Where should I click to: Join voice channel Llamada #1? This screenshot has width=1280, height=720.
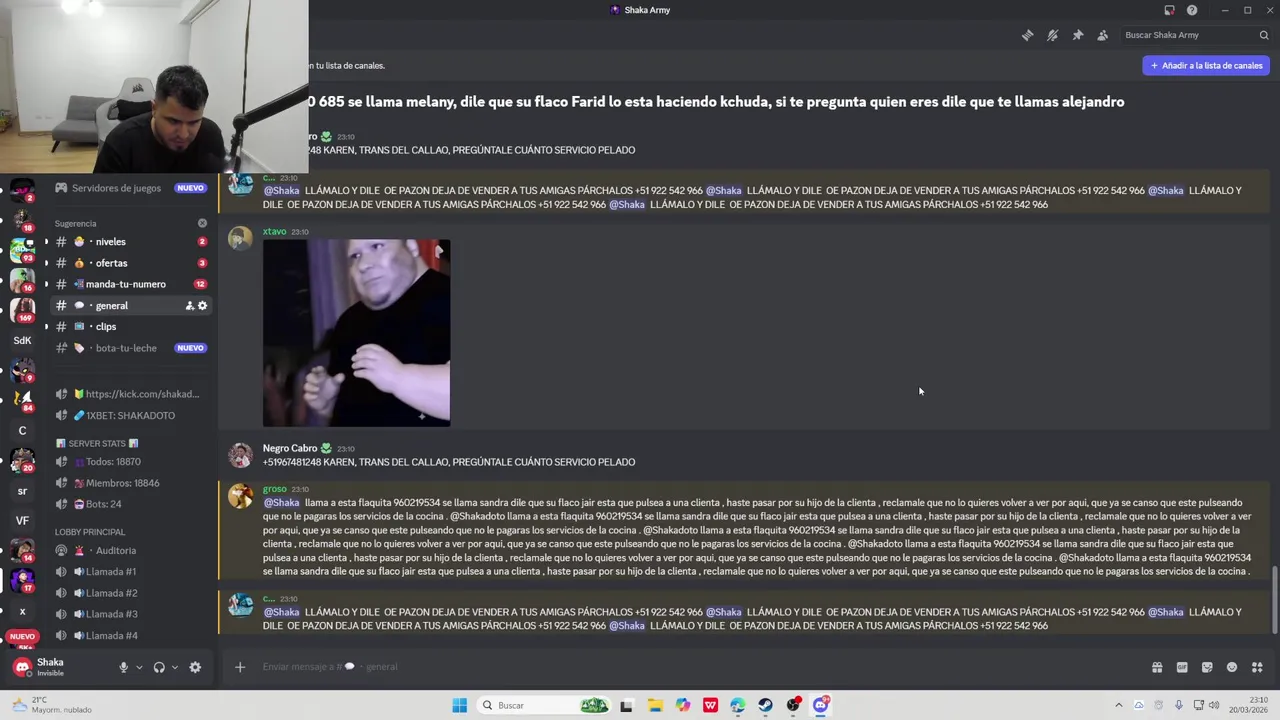click(130, 572)
